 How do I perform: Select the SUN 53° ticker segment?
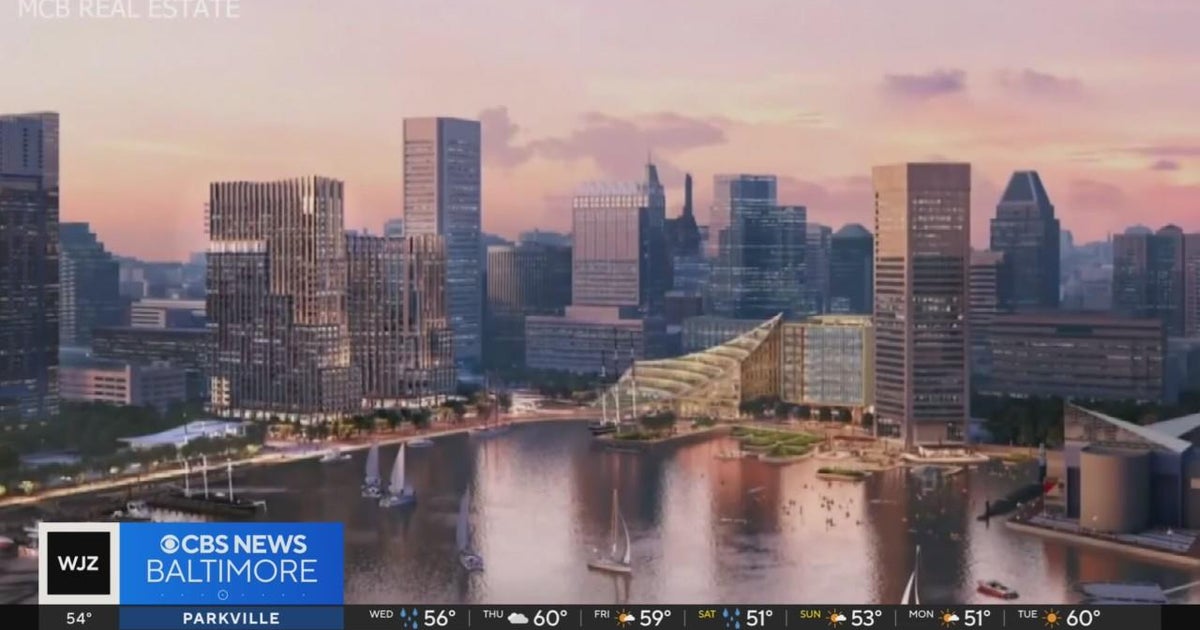tap(845, 616)
